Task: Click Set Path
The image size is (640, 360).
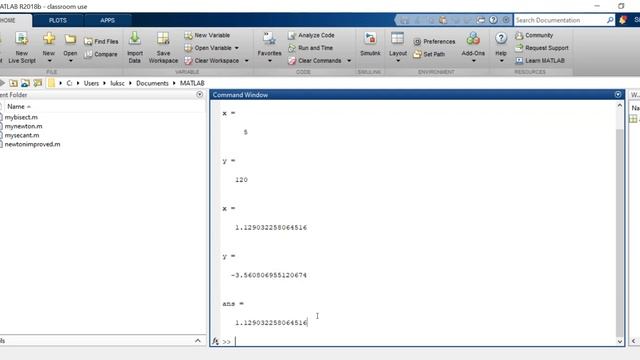Action: pos(429,54)
